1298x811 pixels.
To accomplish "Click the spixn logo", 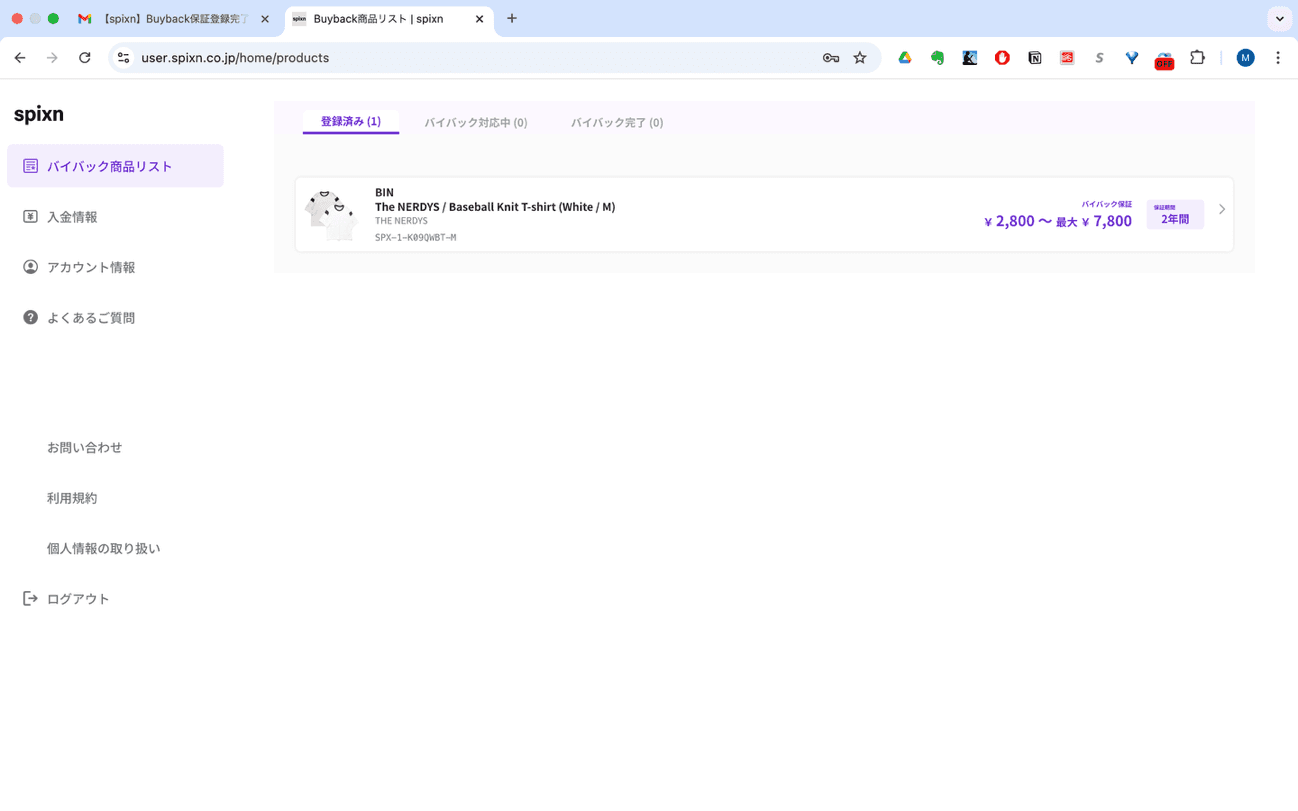I will coord(39,114).
